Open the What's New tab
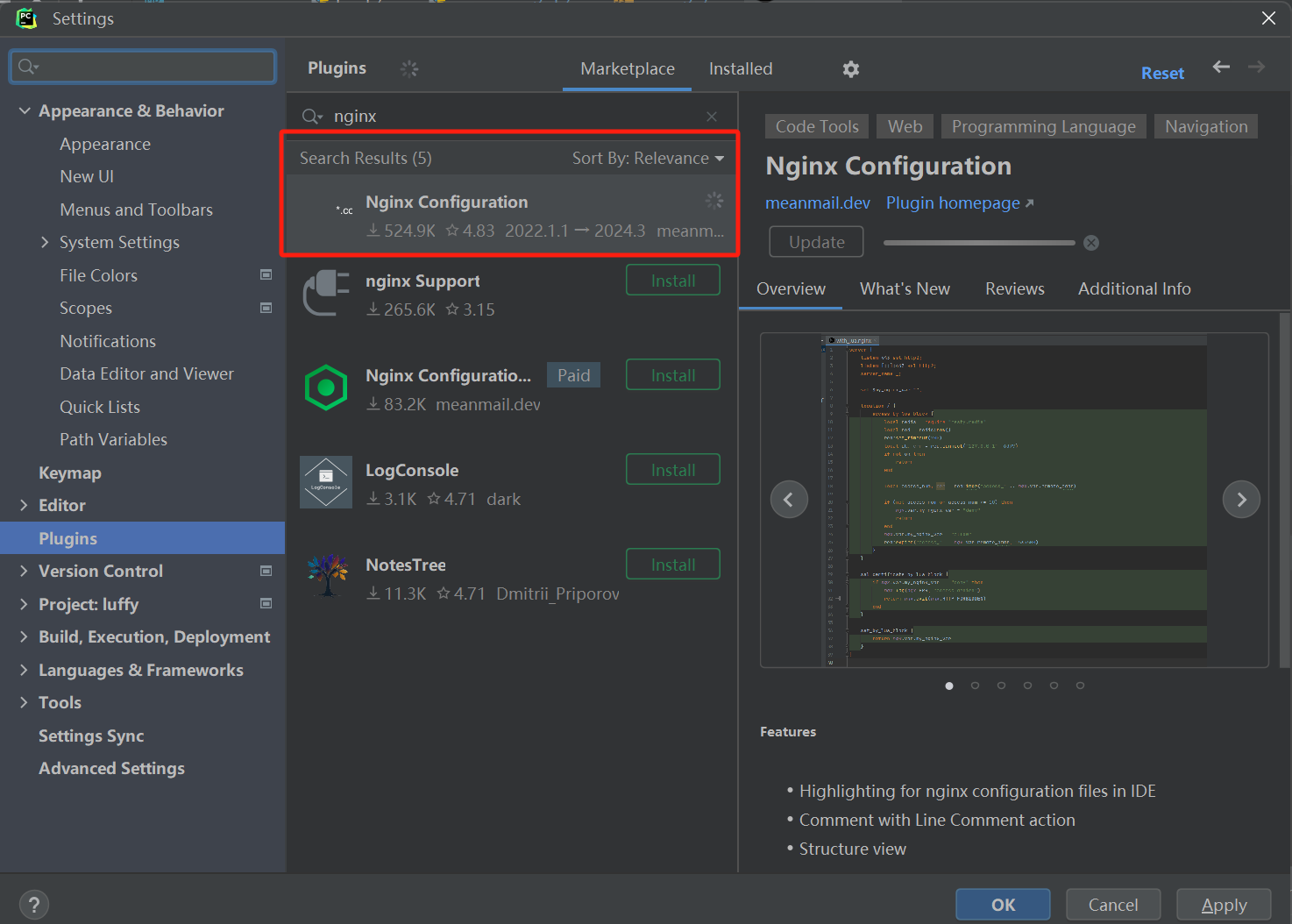The height and width of the screenshot is (924, 1292). click(905, 288)
